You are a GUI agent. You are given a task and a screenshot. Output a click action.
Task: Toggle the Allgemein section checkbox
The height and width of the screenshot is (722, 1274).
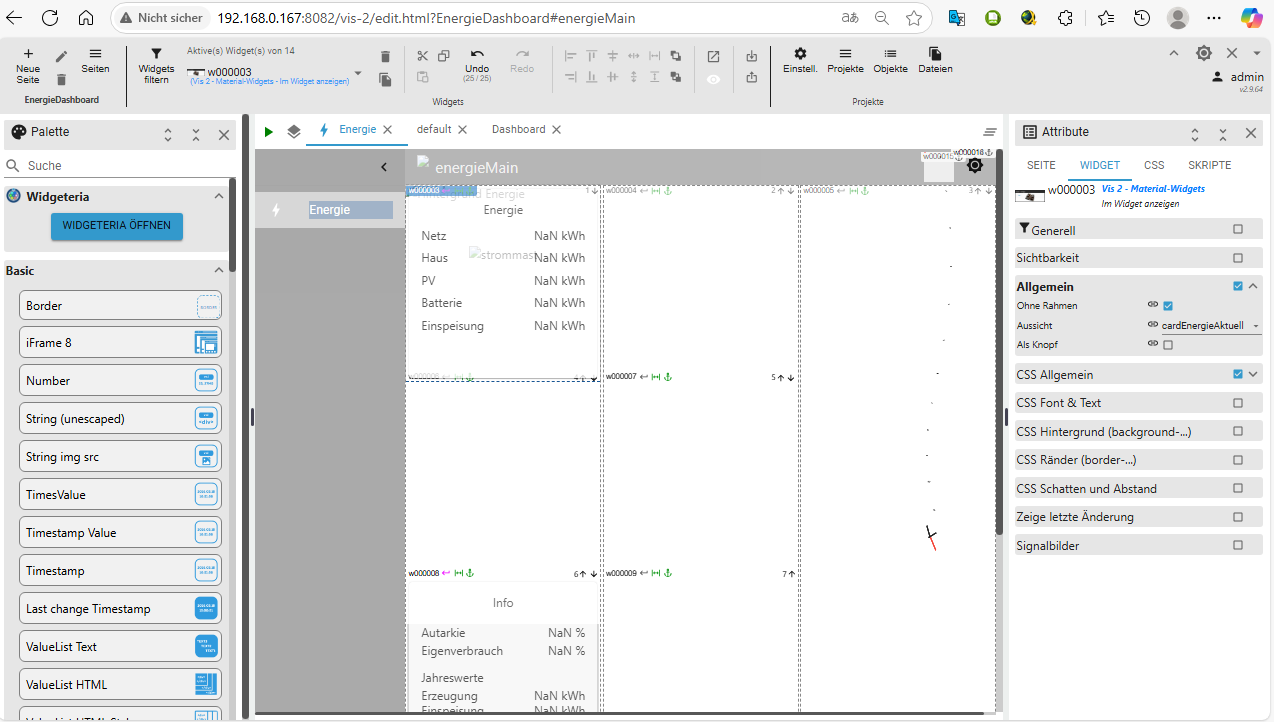coord(1238,286)
